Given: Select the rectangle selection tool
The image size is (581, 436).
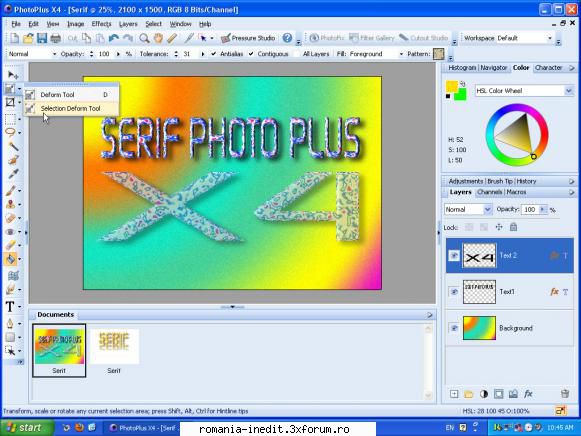Looking at the screenshot, I should (x=10, y=119).
